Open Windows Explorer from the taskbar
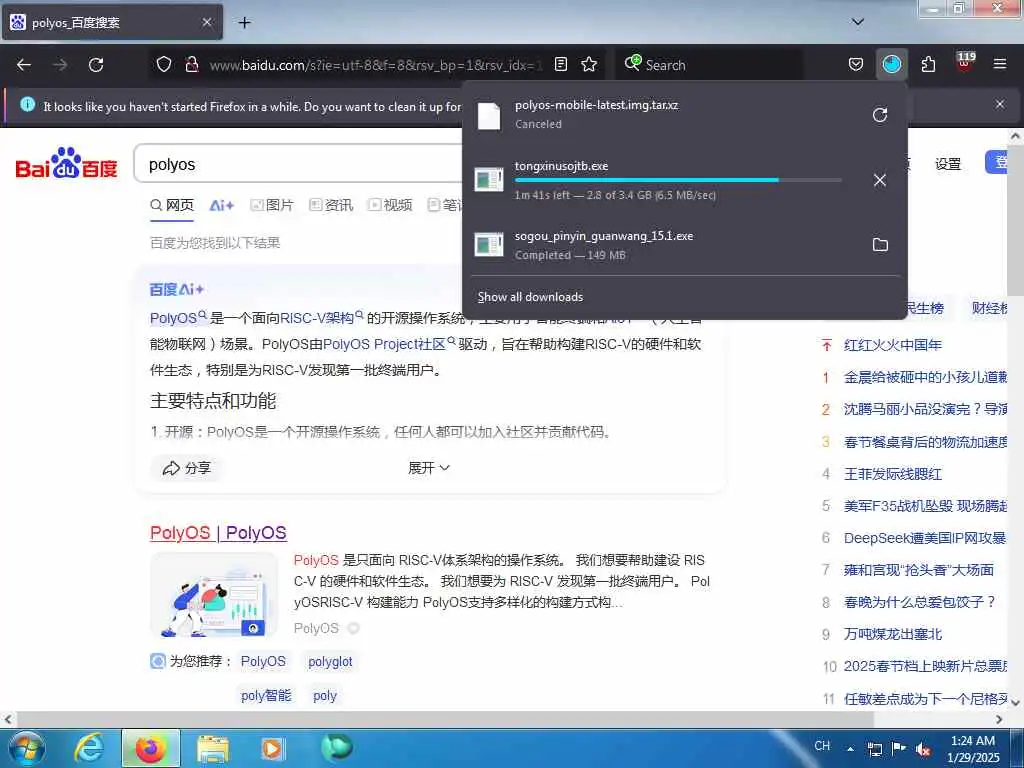 pos(213,748)
